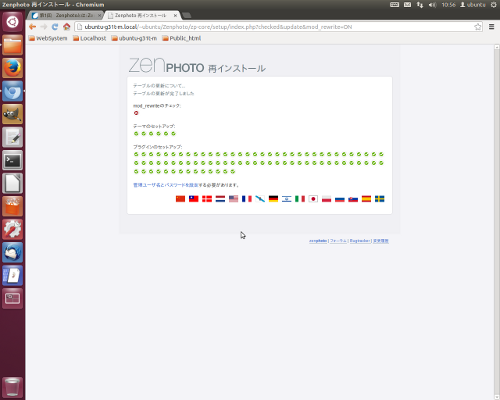Select the Italian flag language
Screen dimensions: 500x400
(x=300, y=199)
